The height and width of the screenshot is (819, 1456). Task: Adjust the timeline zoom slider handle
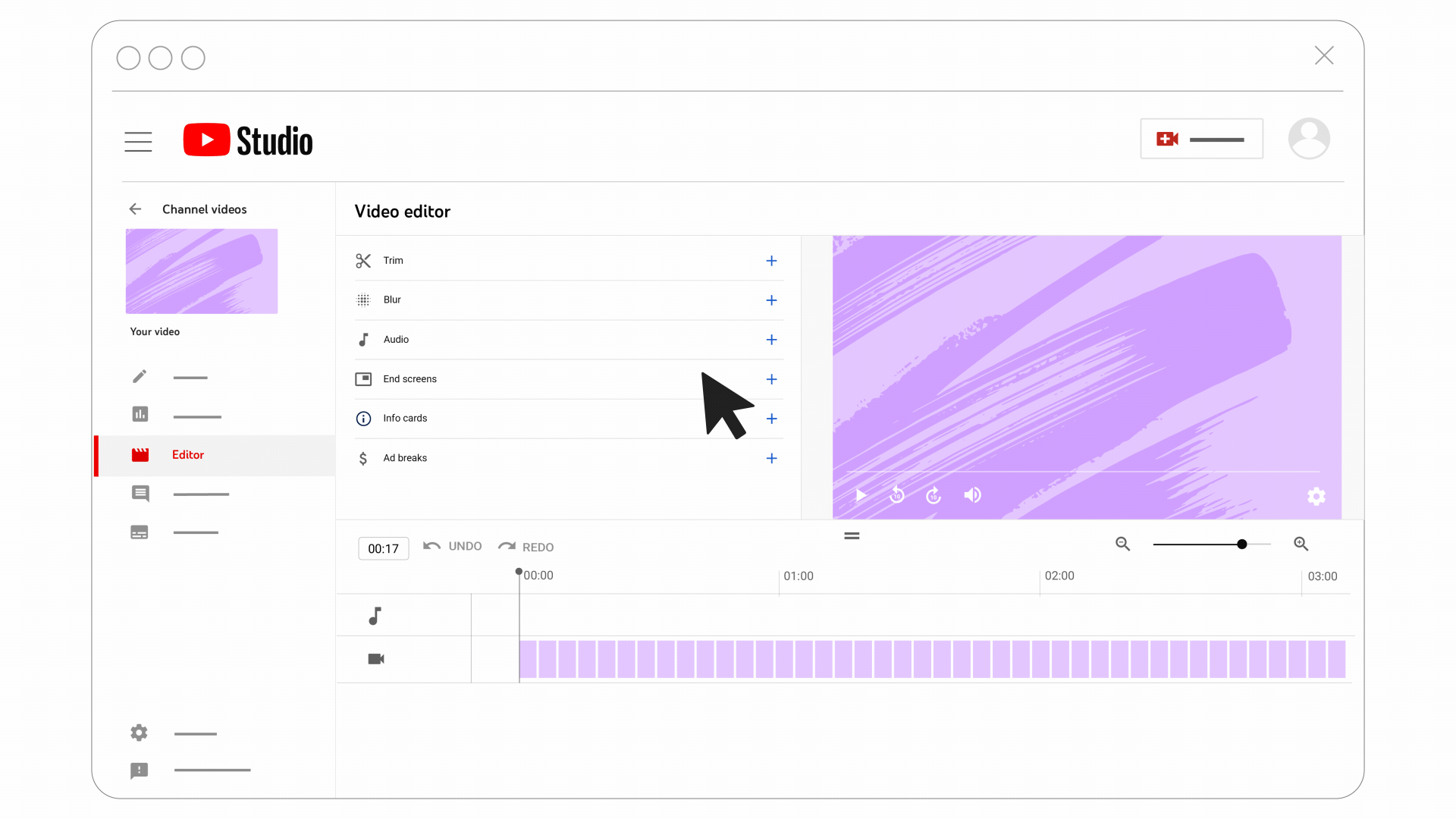pyautogui.click(x=1241, y=544)
